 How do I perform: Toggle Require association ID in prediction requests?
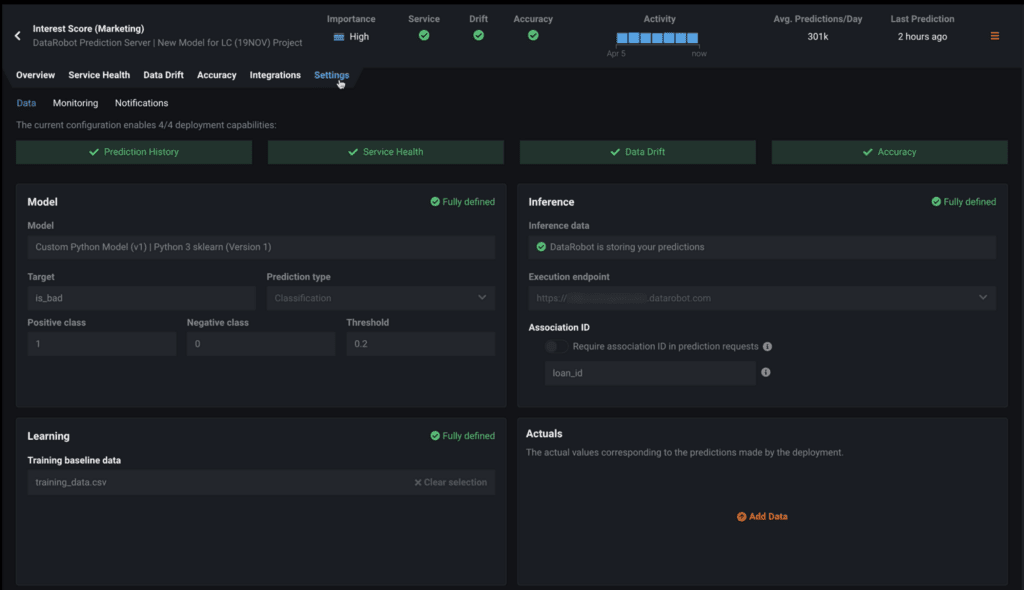[556, 346]
